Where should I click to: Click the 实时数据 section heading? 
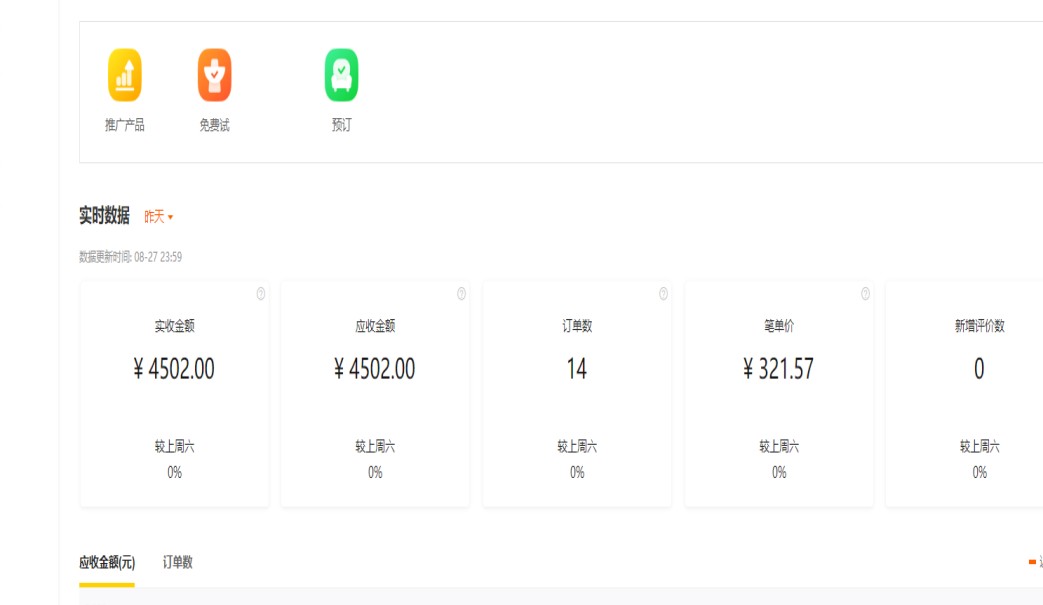click(x=104, y=216)
